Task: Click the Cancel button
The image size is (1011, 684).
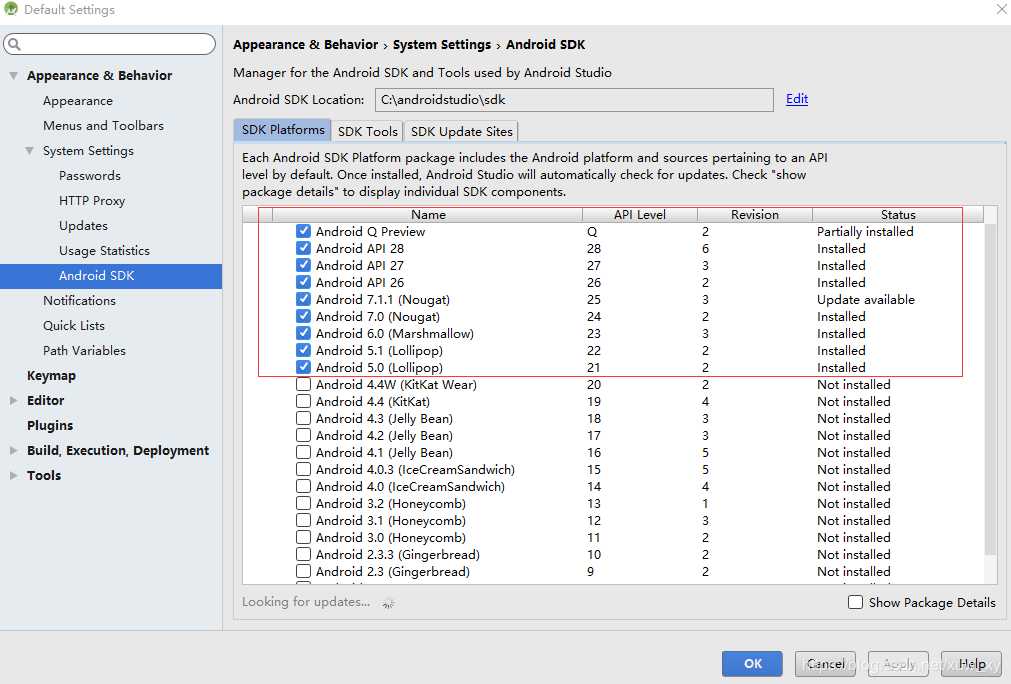Action: (x=825, y=663)
